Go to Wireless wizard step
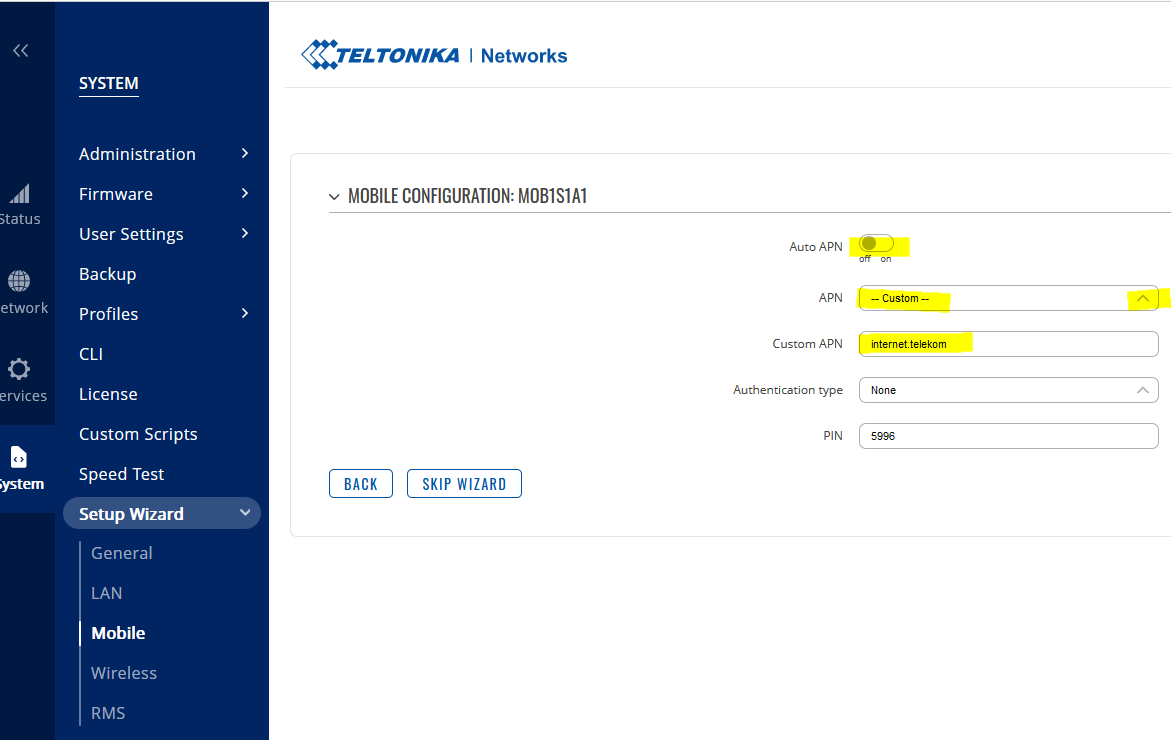This screenshot has height=740, width=1171. [x=124, y=673]
